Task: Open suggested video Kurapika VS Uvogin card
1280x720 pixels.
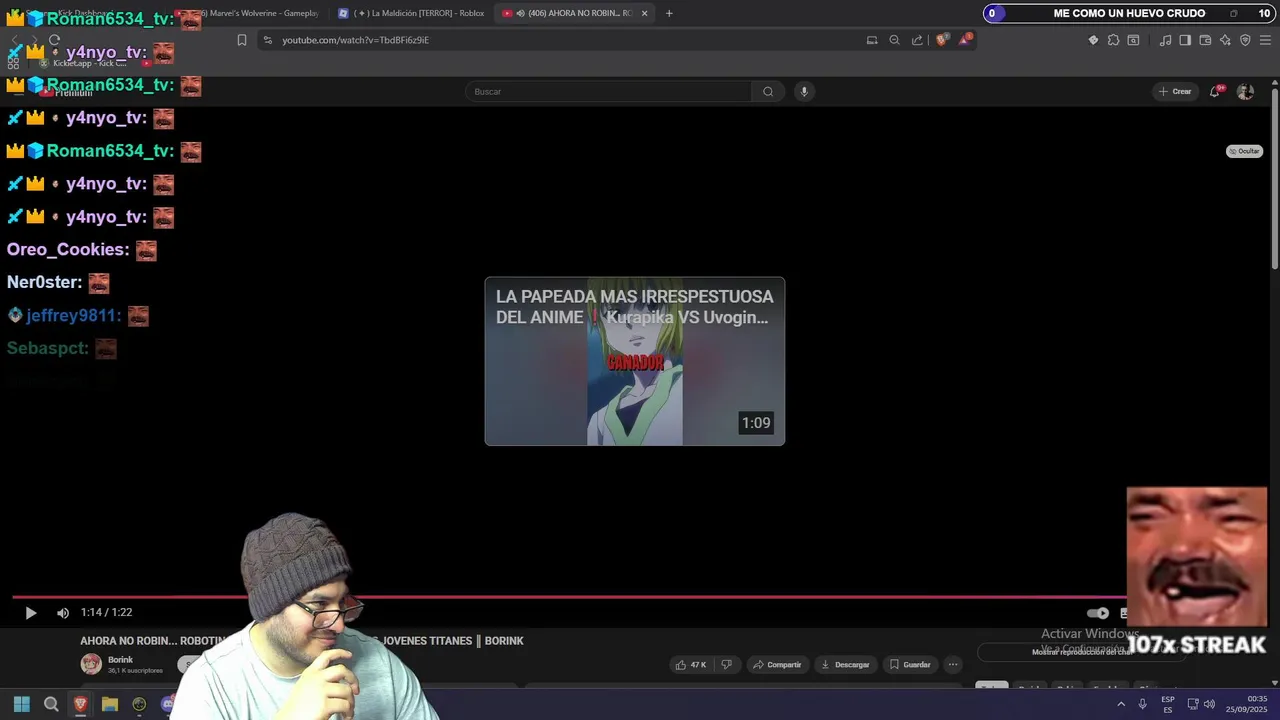Action: coord(635,361)
